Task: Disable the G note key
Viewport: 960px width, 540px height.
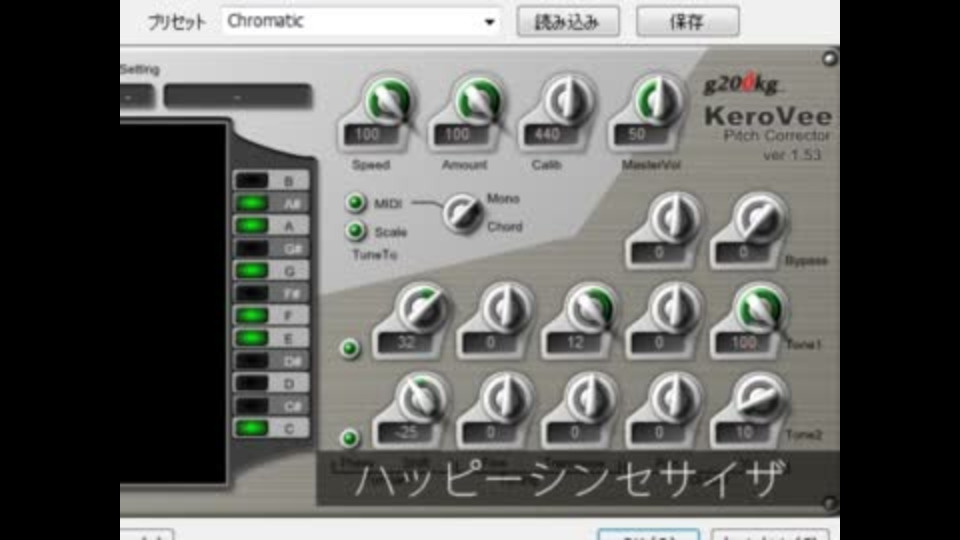Action: [271, 271]
